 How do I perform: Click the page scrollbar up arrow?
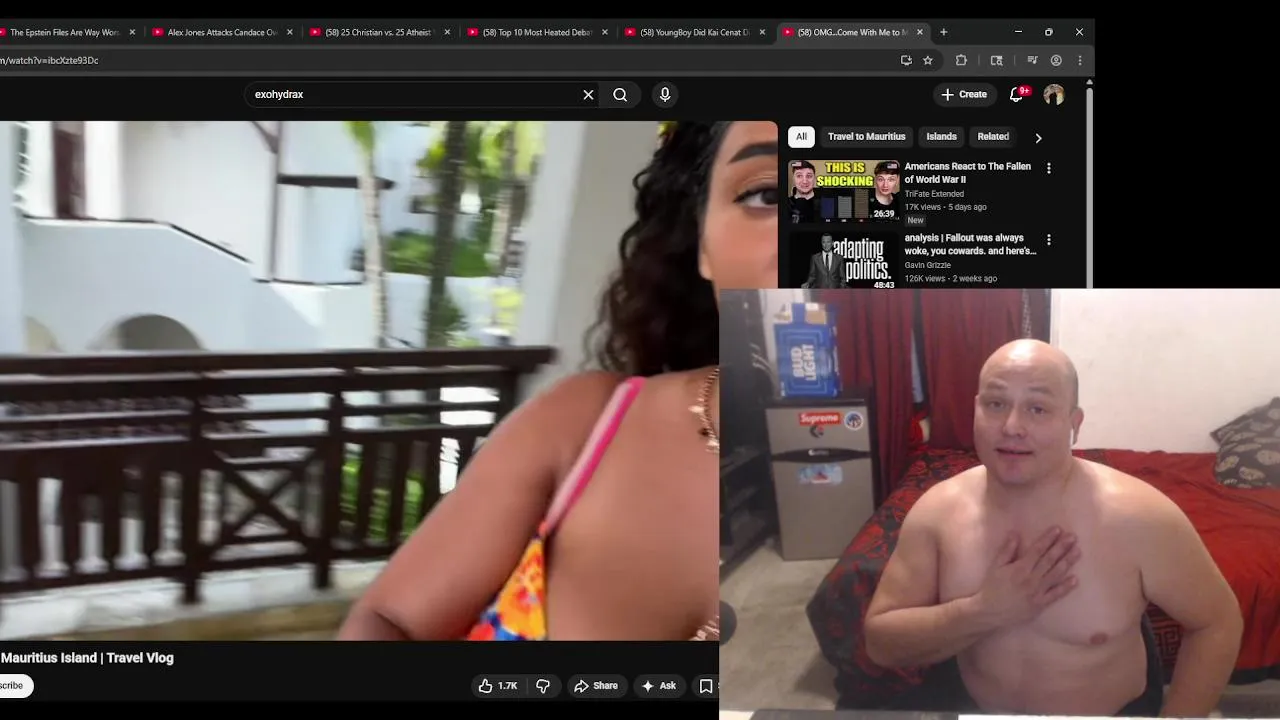(1089, 82)
